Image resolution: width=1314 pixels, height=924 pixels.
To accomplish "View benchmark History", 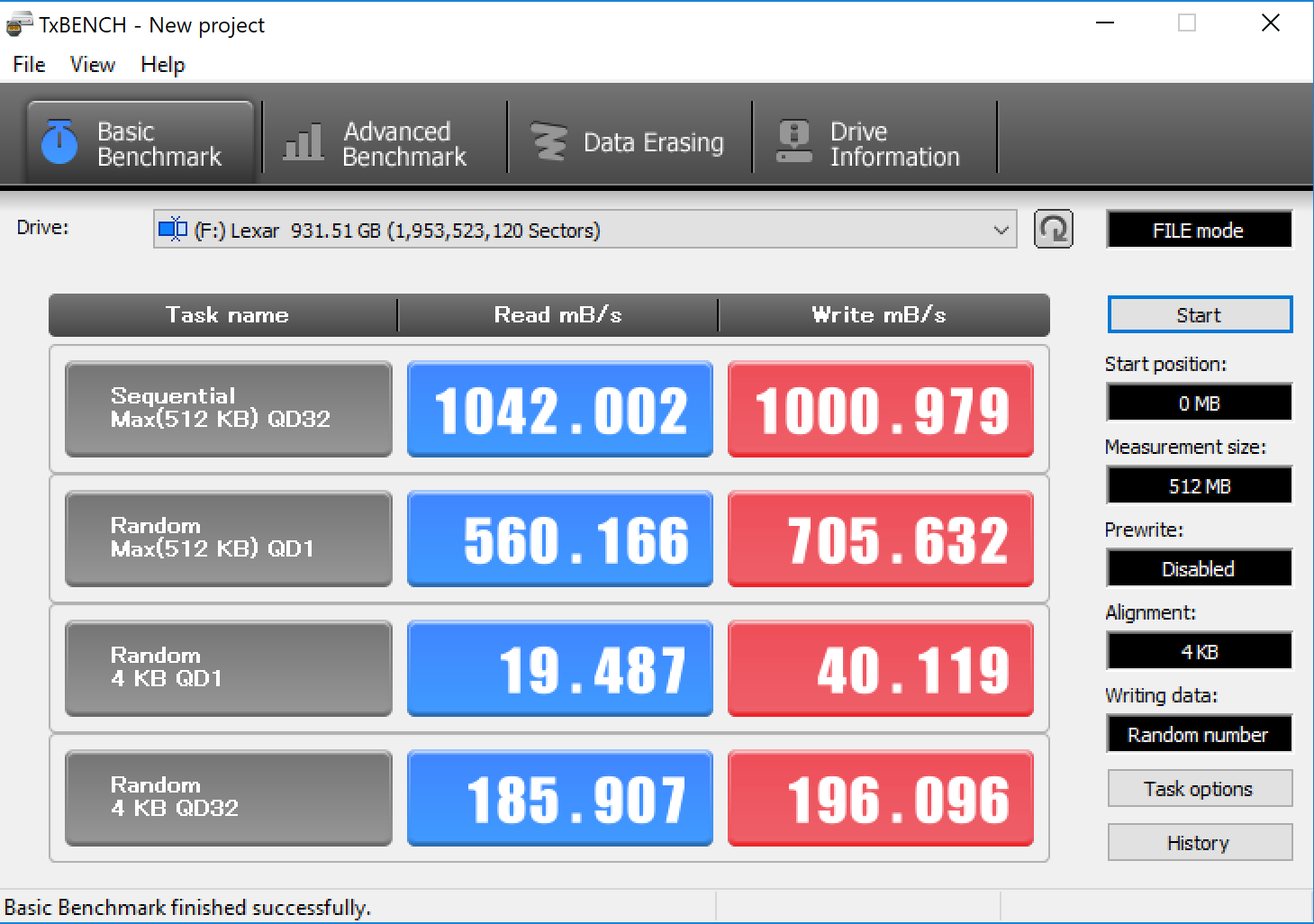I will coord(1199,843).
